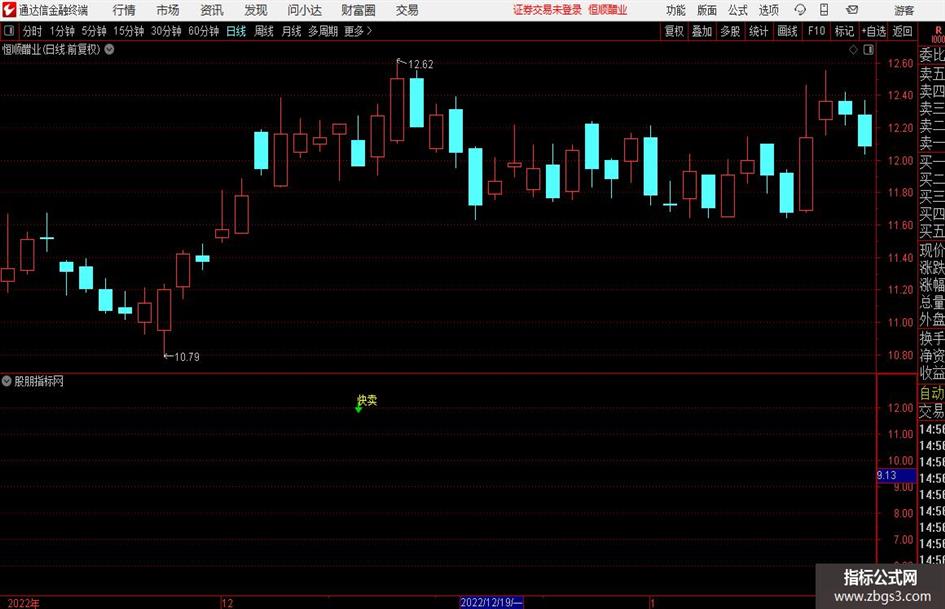
Task: Click the 复权 toolbar button
Action: (674, 31)
